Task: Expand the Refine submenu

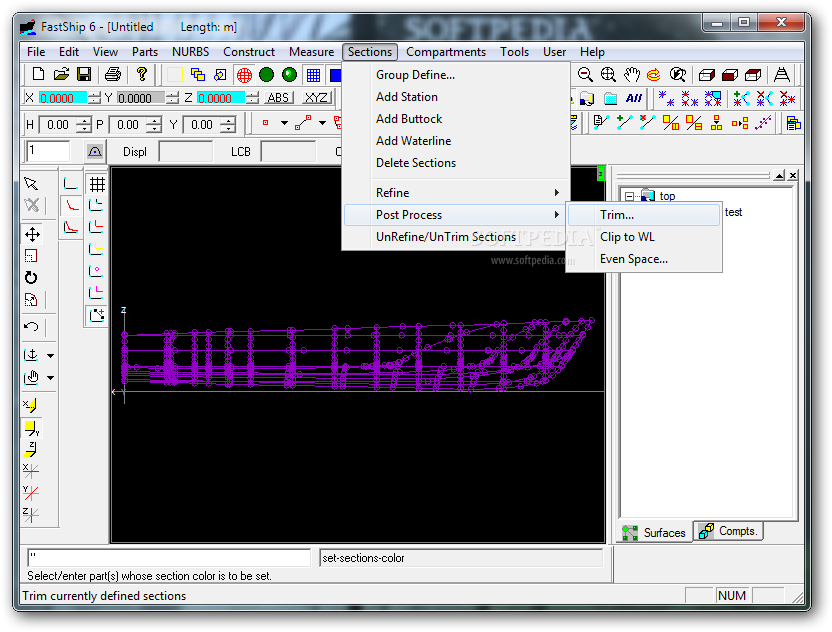Action: coord(455,193)
